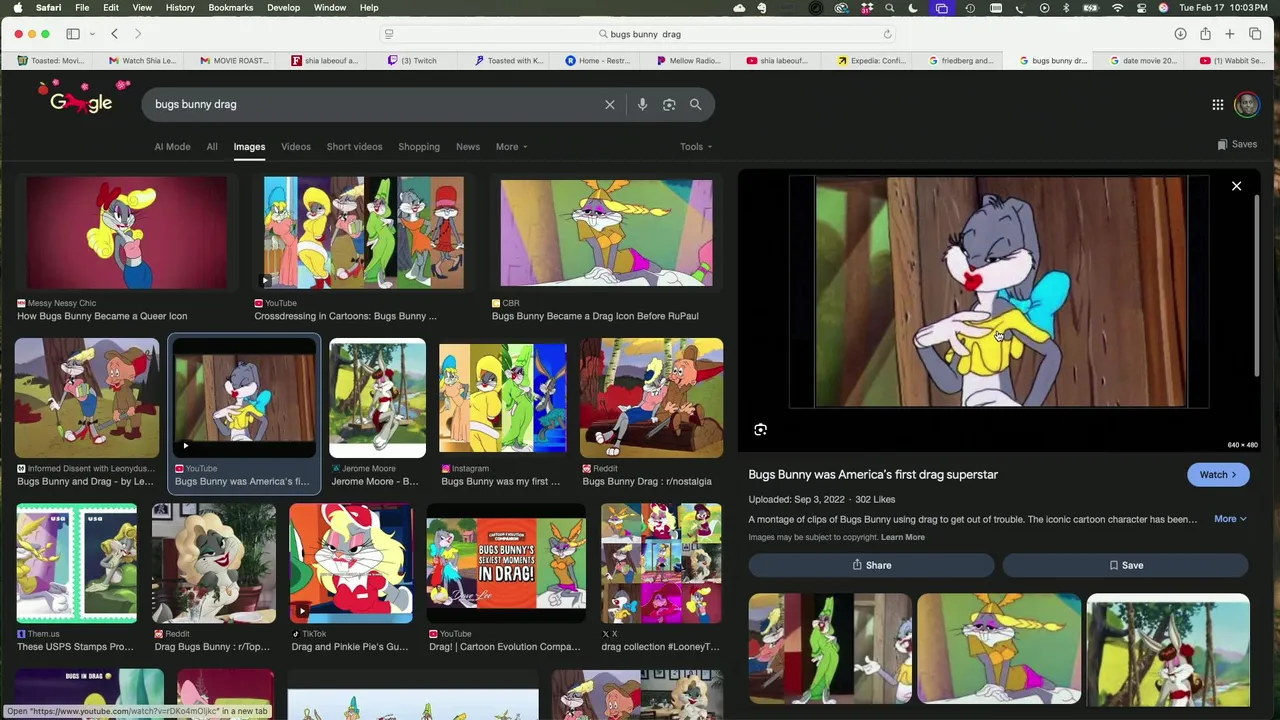Open Informed Dissent Bugs Bunny and Drag thumbnail

tap(87, 398)
